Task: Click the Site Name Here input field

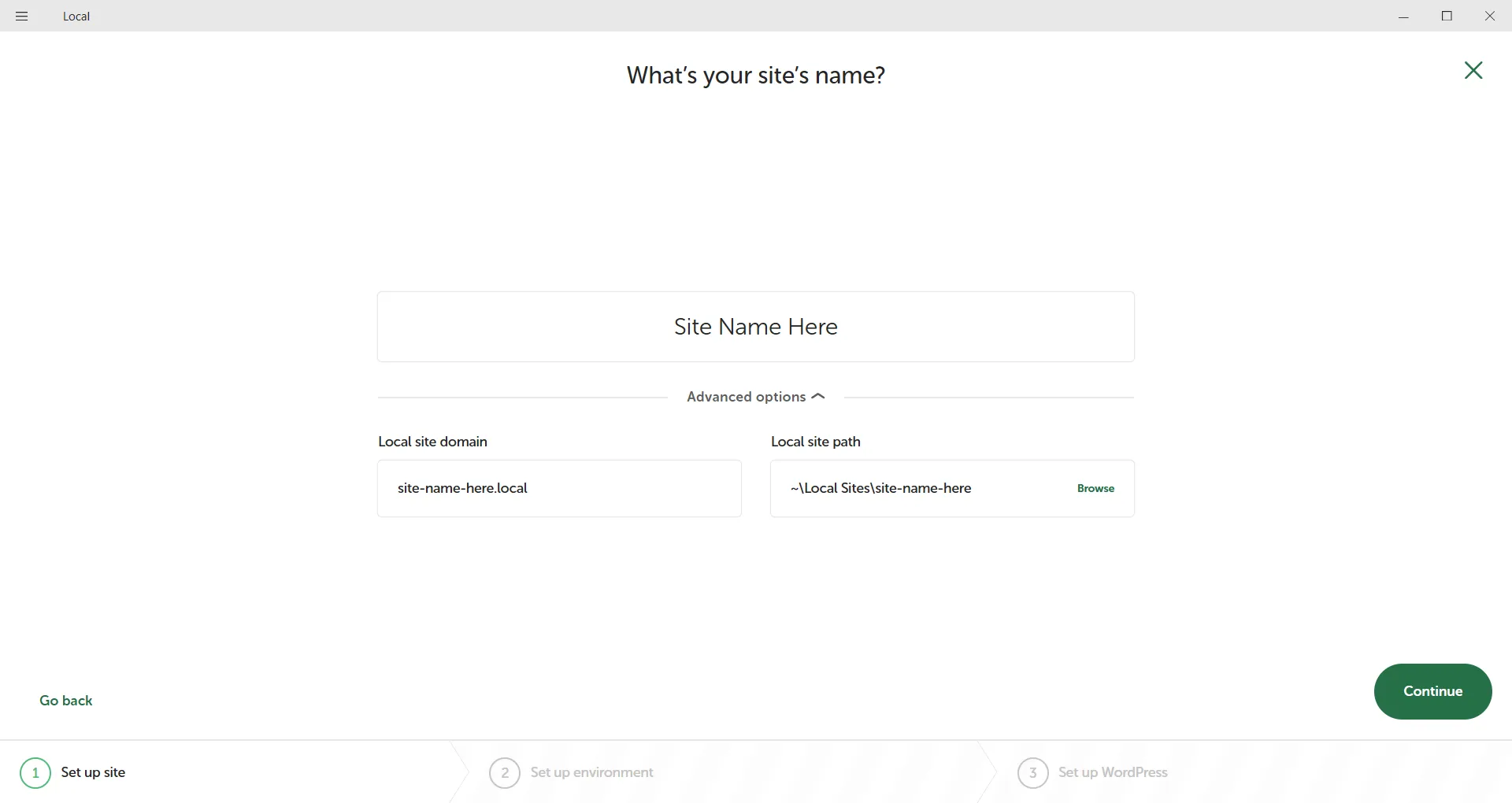Action: pyautogui.click(x=756, y=327)
